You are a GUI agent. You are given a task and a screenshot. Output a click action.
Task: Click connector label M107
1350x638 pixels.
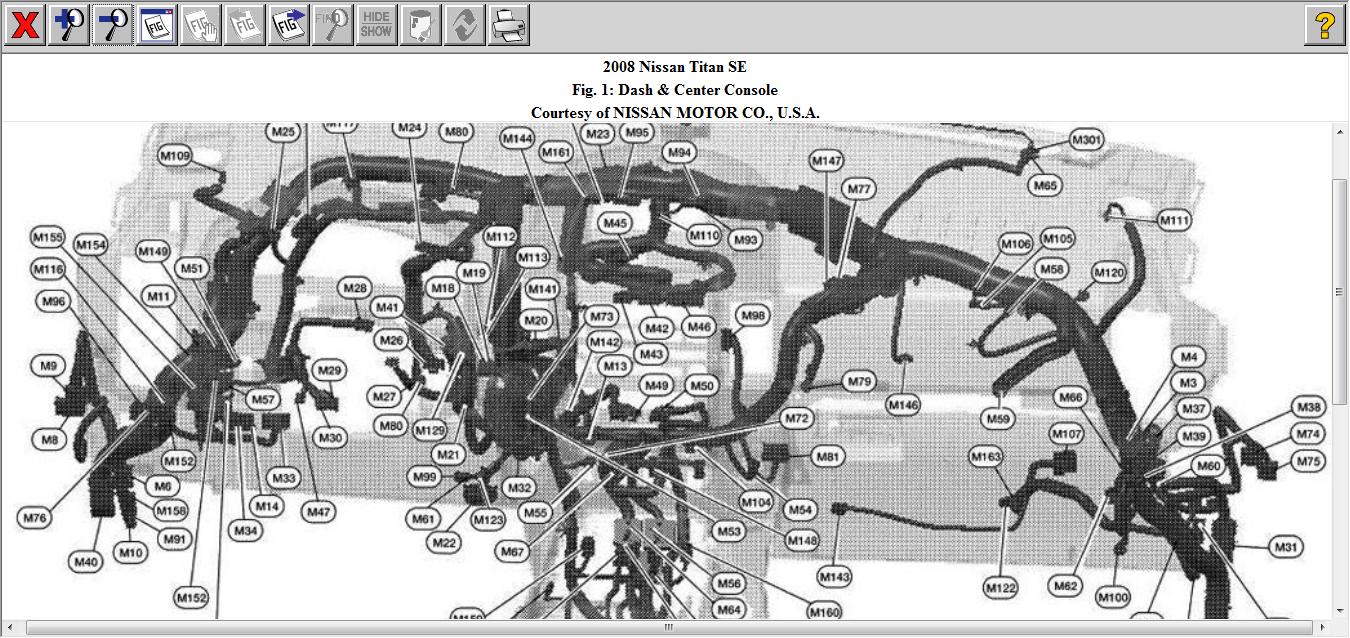pos(1067,435)
